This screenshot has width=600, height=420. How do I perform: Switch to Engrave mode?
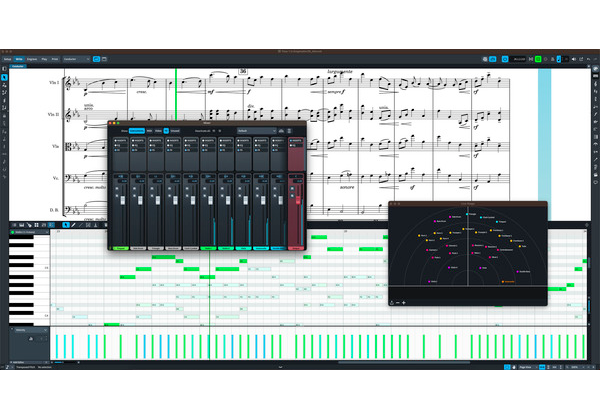[x=32, y=59]
